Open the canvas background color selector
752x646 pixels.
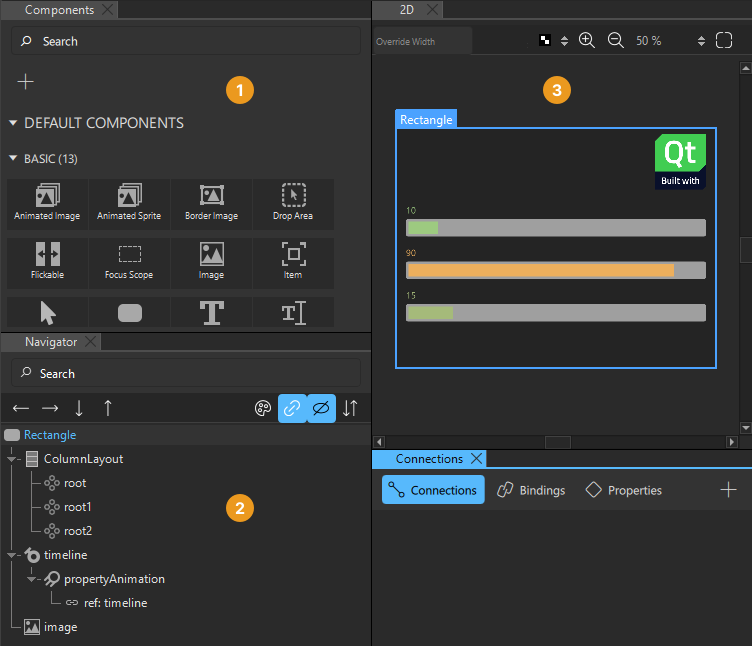[x=551, y=41]
